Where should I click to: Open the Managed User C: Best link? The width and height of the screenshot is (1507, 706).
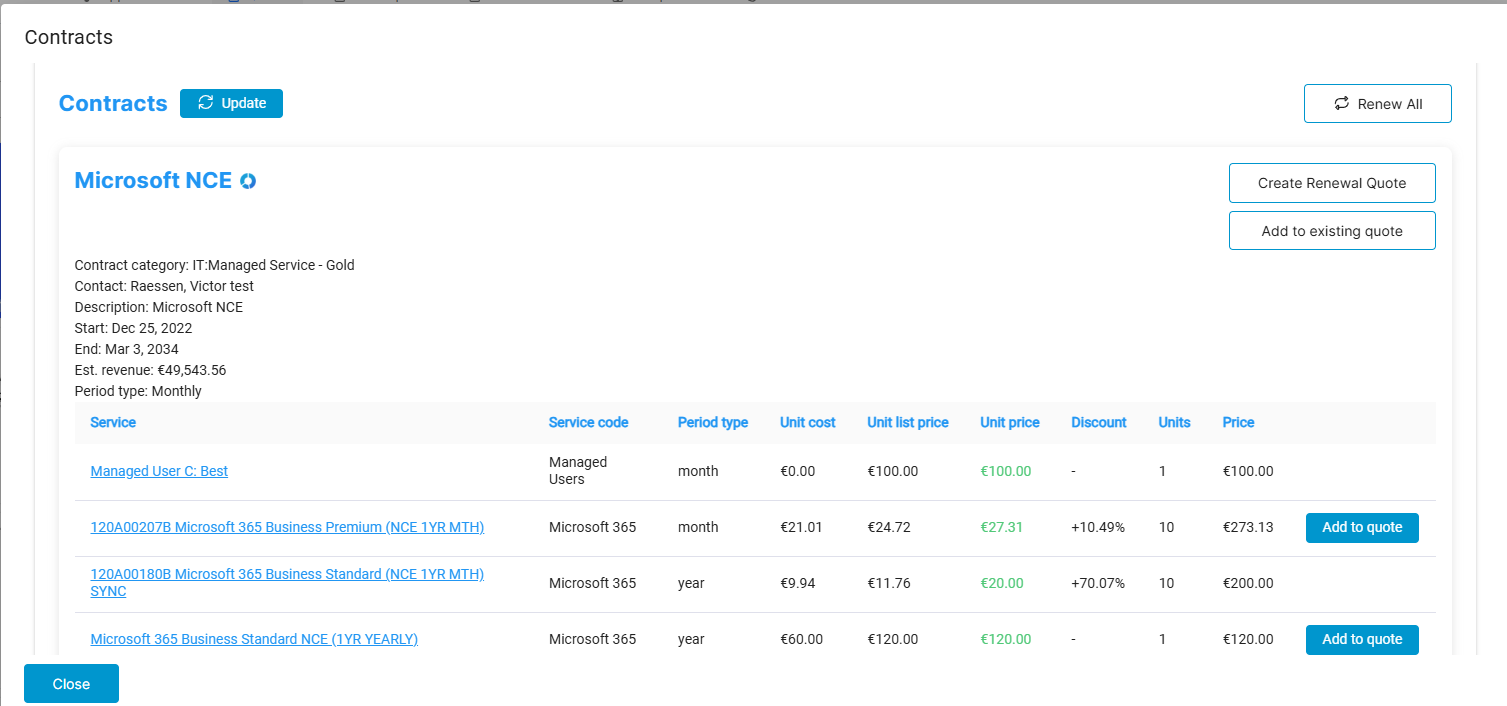coord(159,471)
